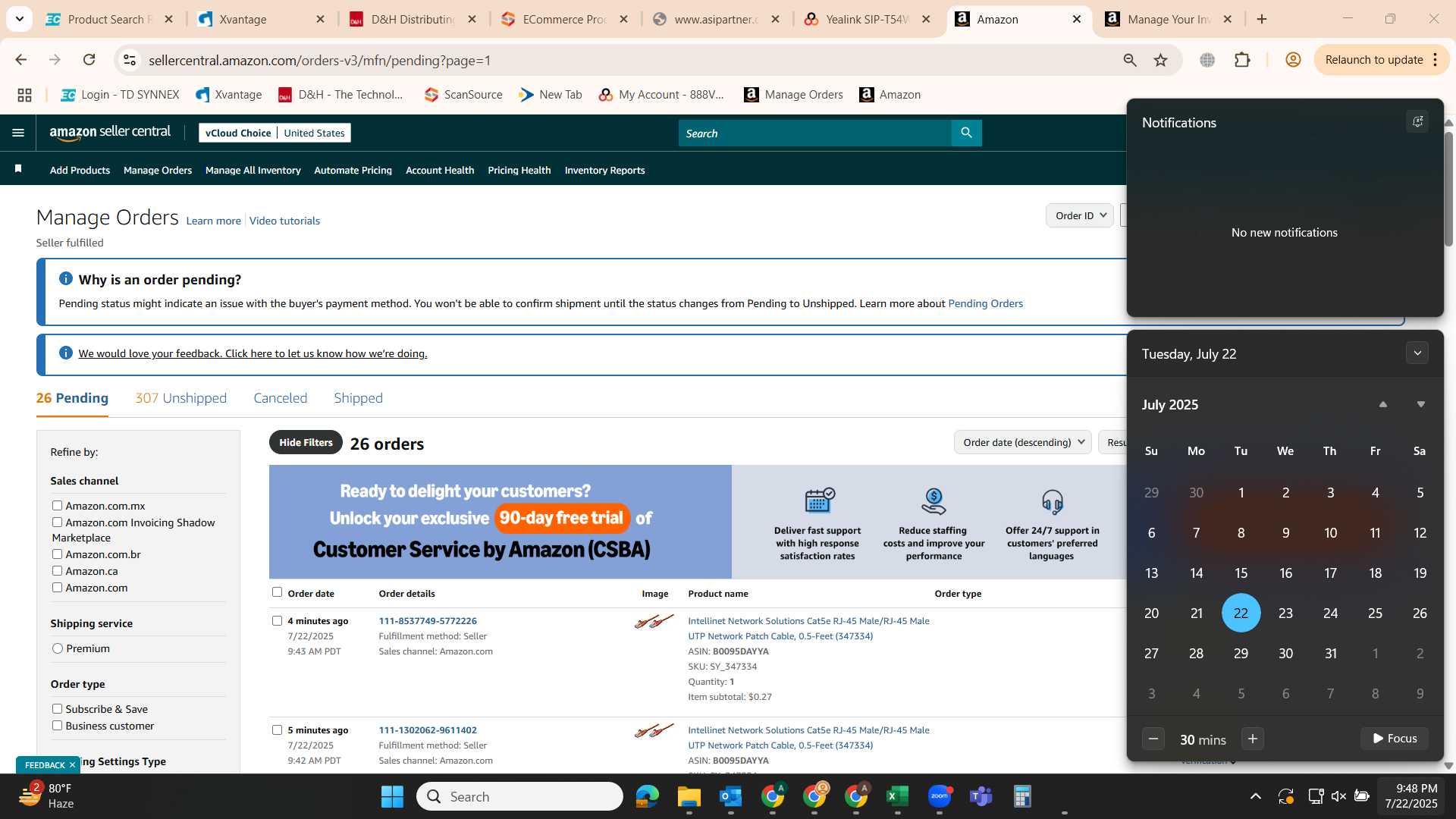Screen dimensions: 1456x819
Task: Open the Order ID search type dropdown
Action: pyautogui.click(x=1080, y=215)
